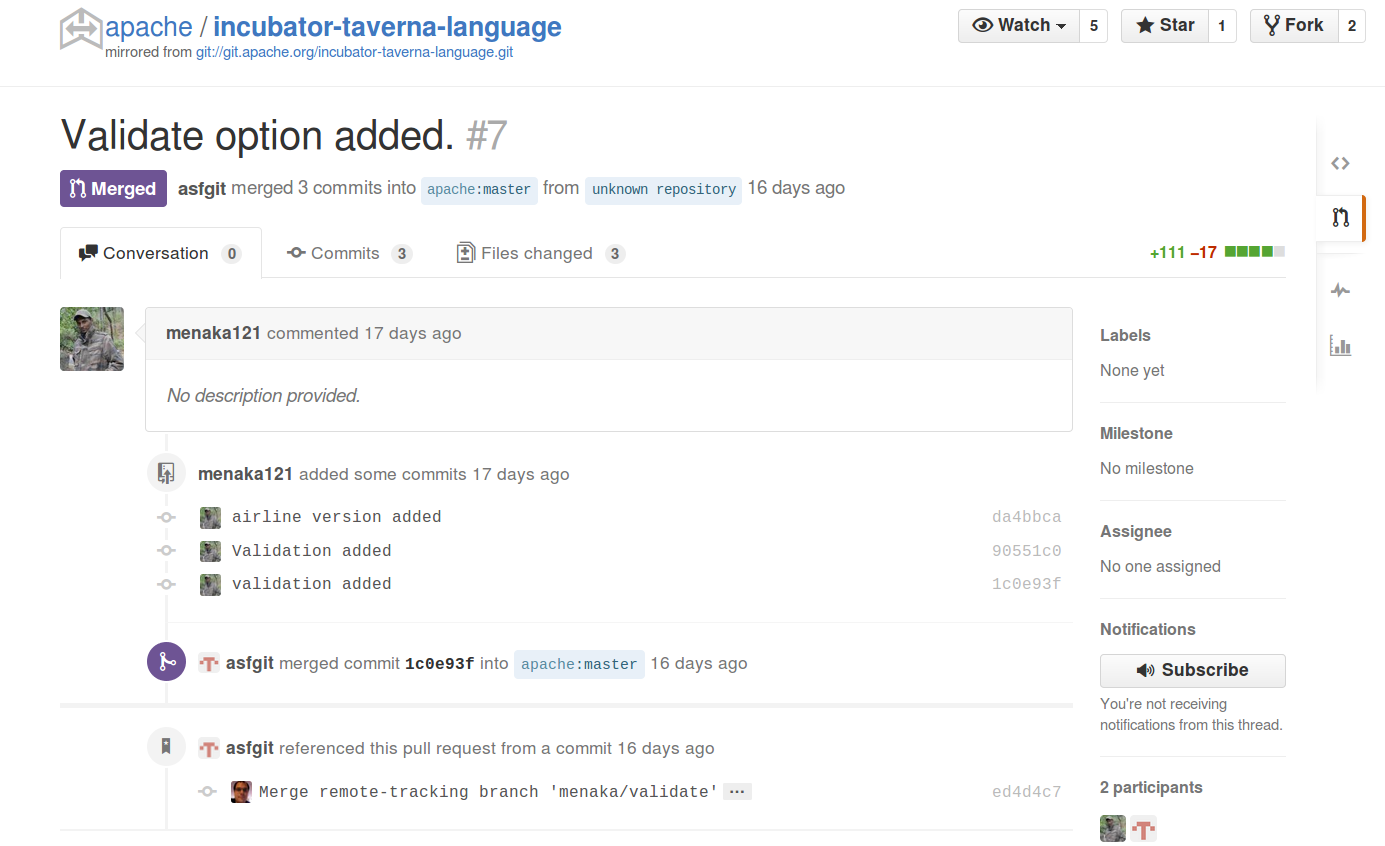Open the 'Validation added' commit message
Image resolution: width=1385 pixels, height=846 pixels.
tap(312, 551)
